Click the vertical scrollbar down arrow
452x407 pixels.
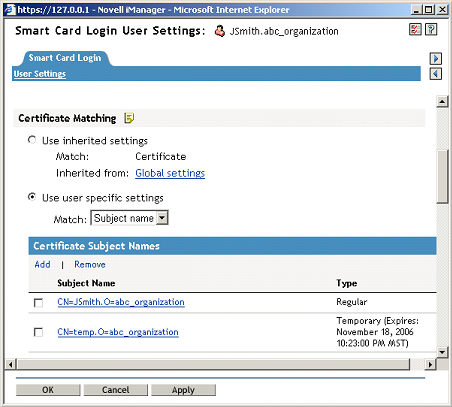pos(442,352)
